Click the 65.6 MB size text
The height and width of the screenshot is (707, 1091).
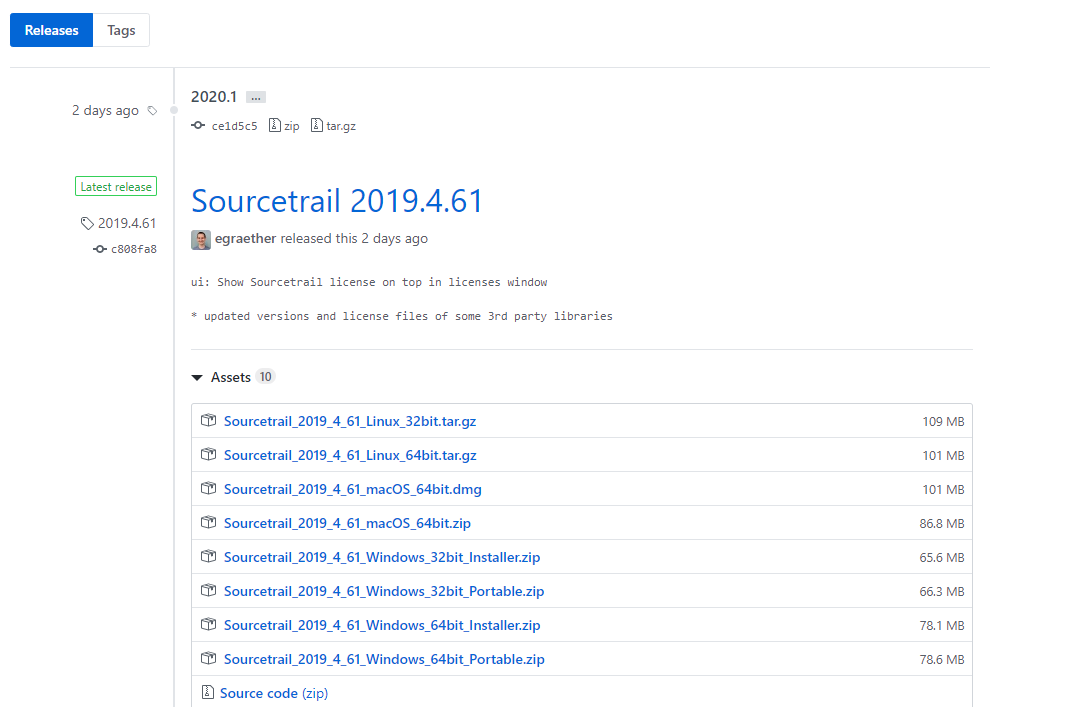pyautogui.click(x=942, y=558)
